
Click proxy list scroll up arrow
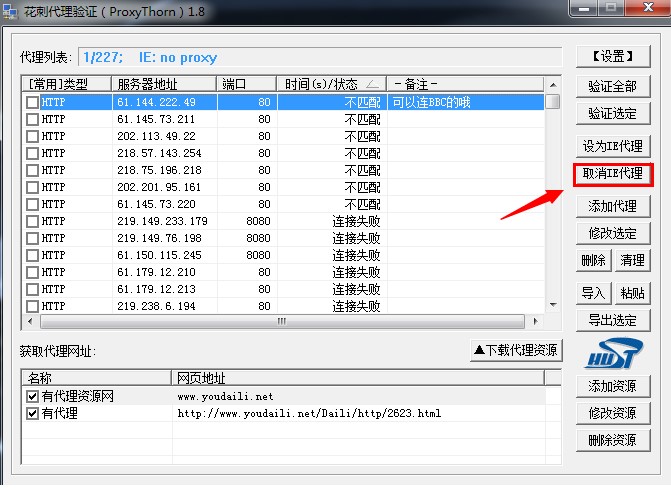coord(553,85)
